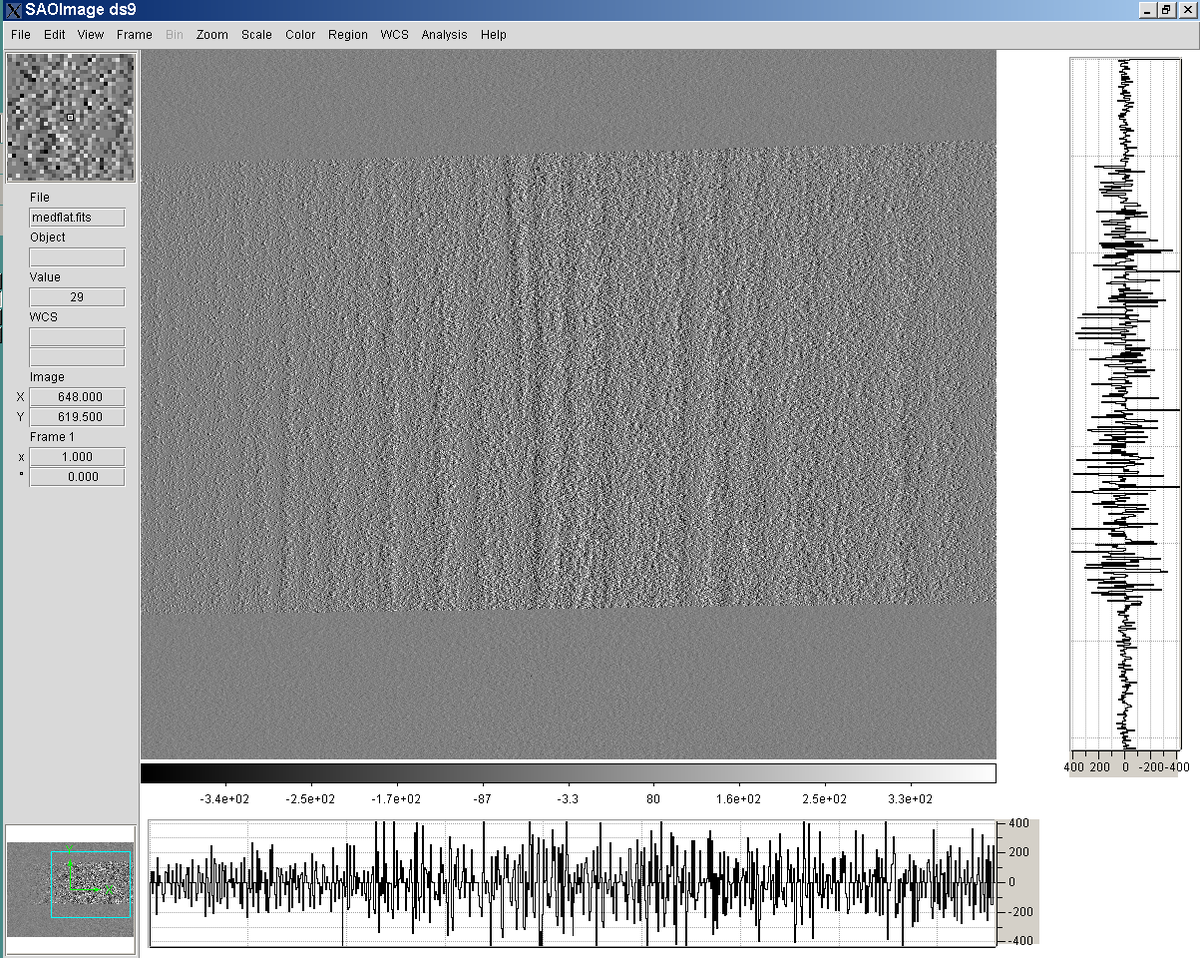Open the Region menu
Viewport: 1200px width, 958px height.
[x=347, y=34]
